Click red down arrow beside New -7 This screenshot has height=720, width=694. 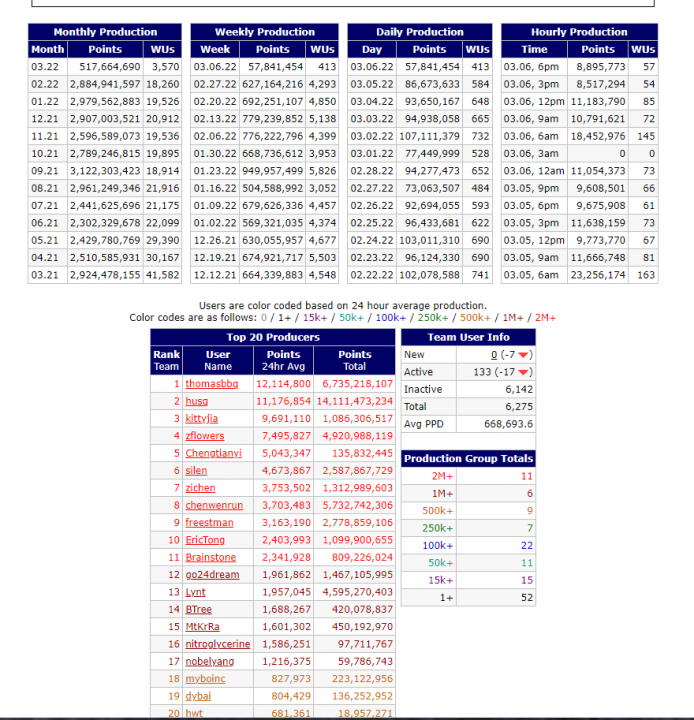pyautogui.click(x=523, y=355)
